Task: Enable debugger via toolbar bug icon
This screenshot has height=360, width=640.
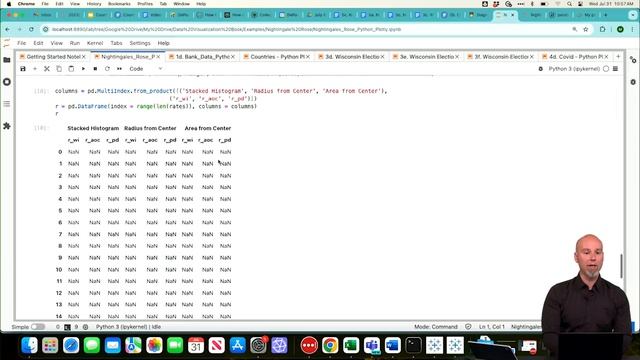Action: [x=540, y=69]
